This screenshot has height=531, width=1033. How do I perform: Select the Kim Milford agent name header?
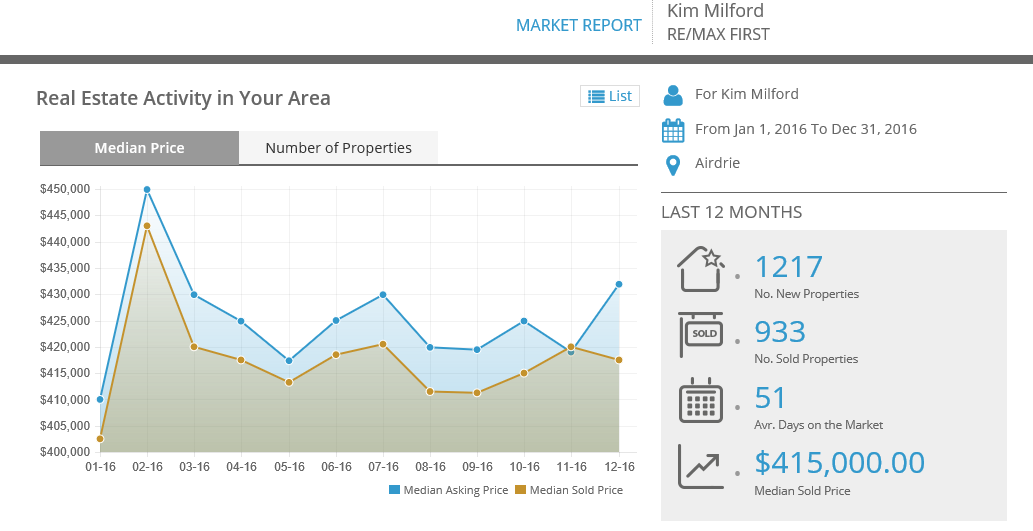tap(715, 11)
